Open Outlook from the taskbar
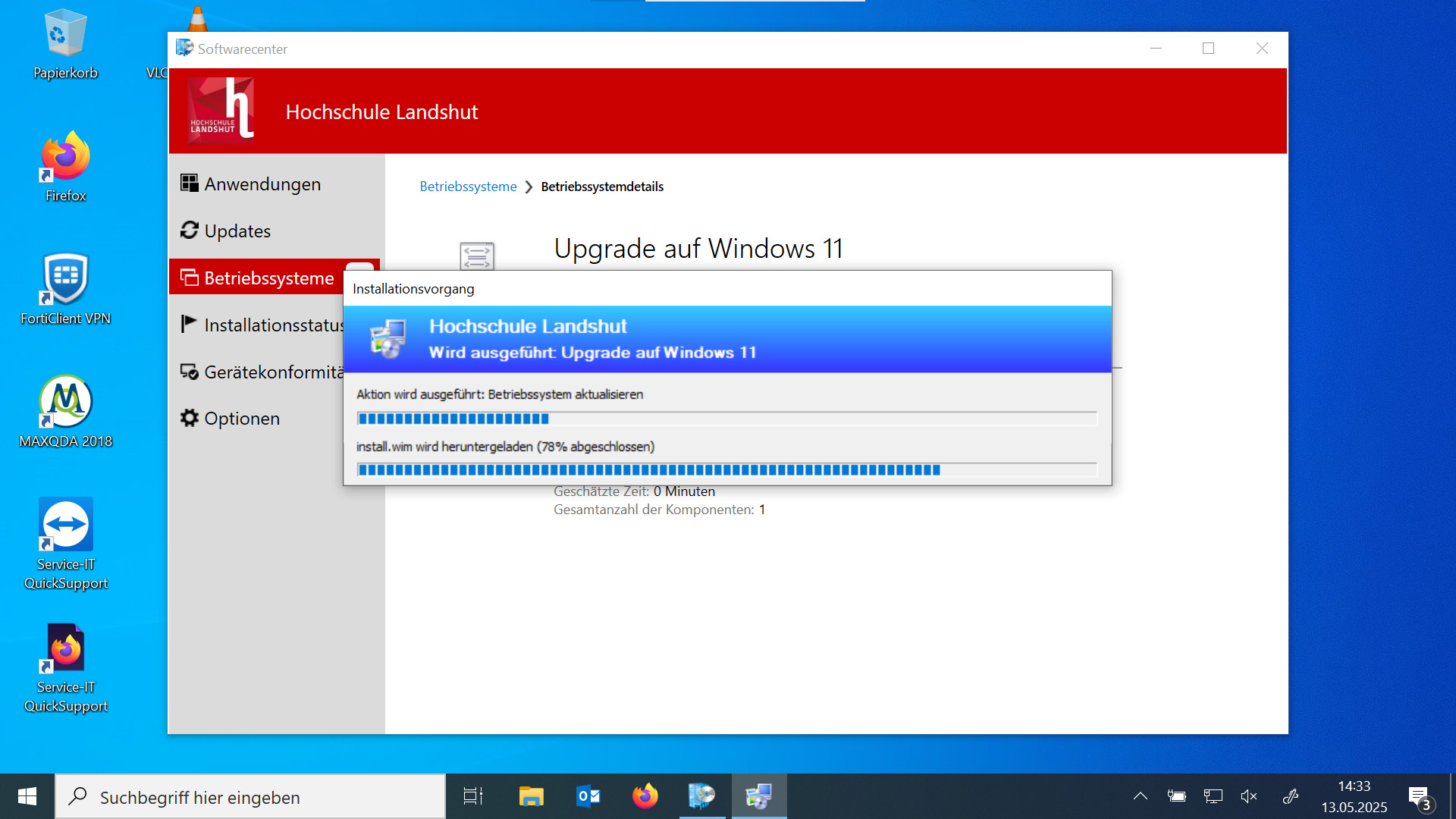The image size is (1456, 819). click(588, 796)
